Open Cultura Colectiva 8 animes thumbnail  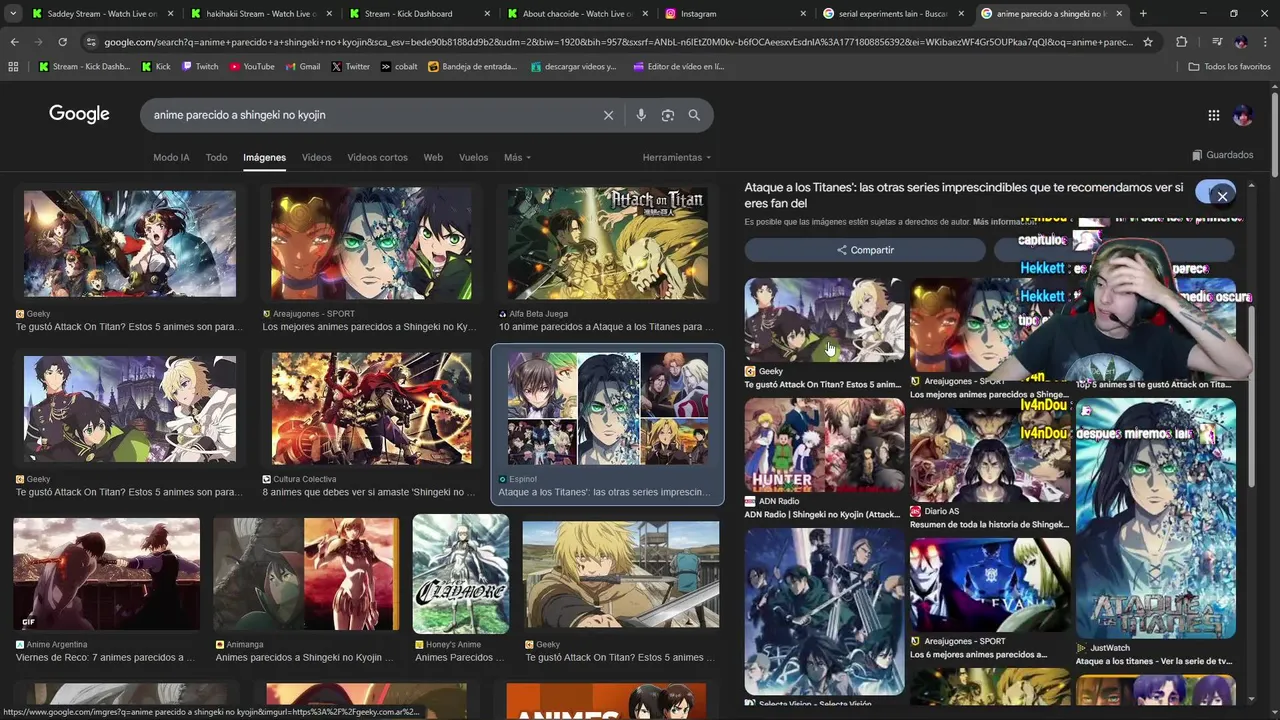coord(371,408)
